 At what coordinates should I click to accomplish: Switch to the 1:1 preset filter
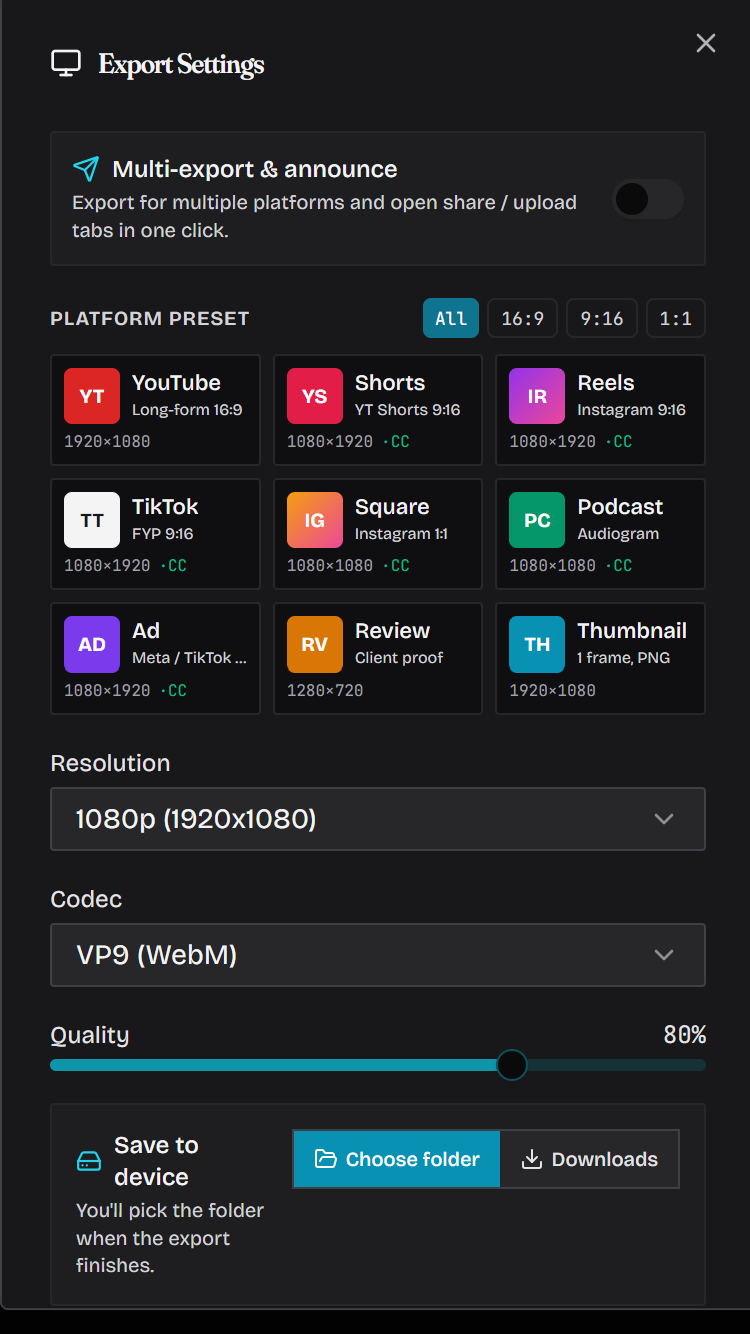coord(676,318)
